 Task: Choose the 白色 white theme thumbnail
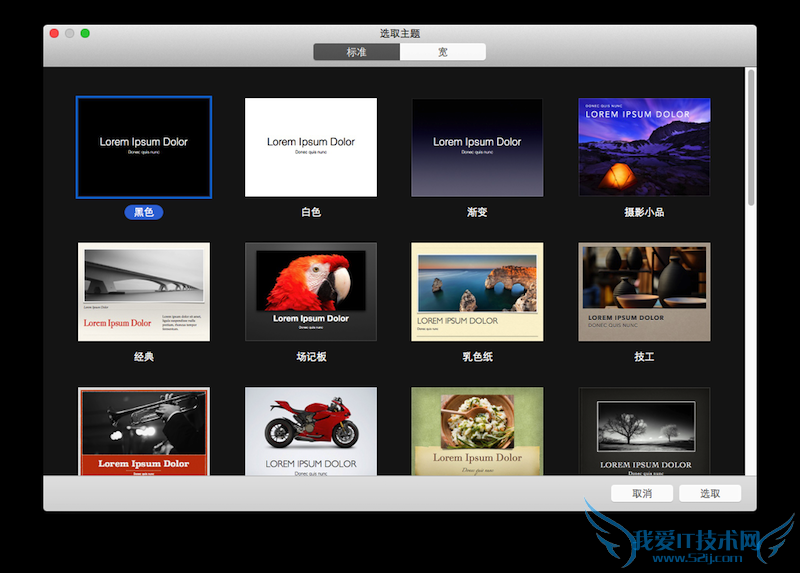pos(311,147)
